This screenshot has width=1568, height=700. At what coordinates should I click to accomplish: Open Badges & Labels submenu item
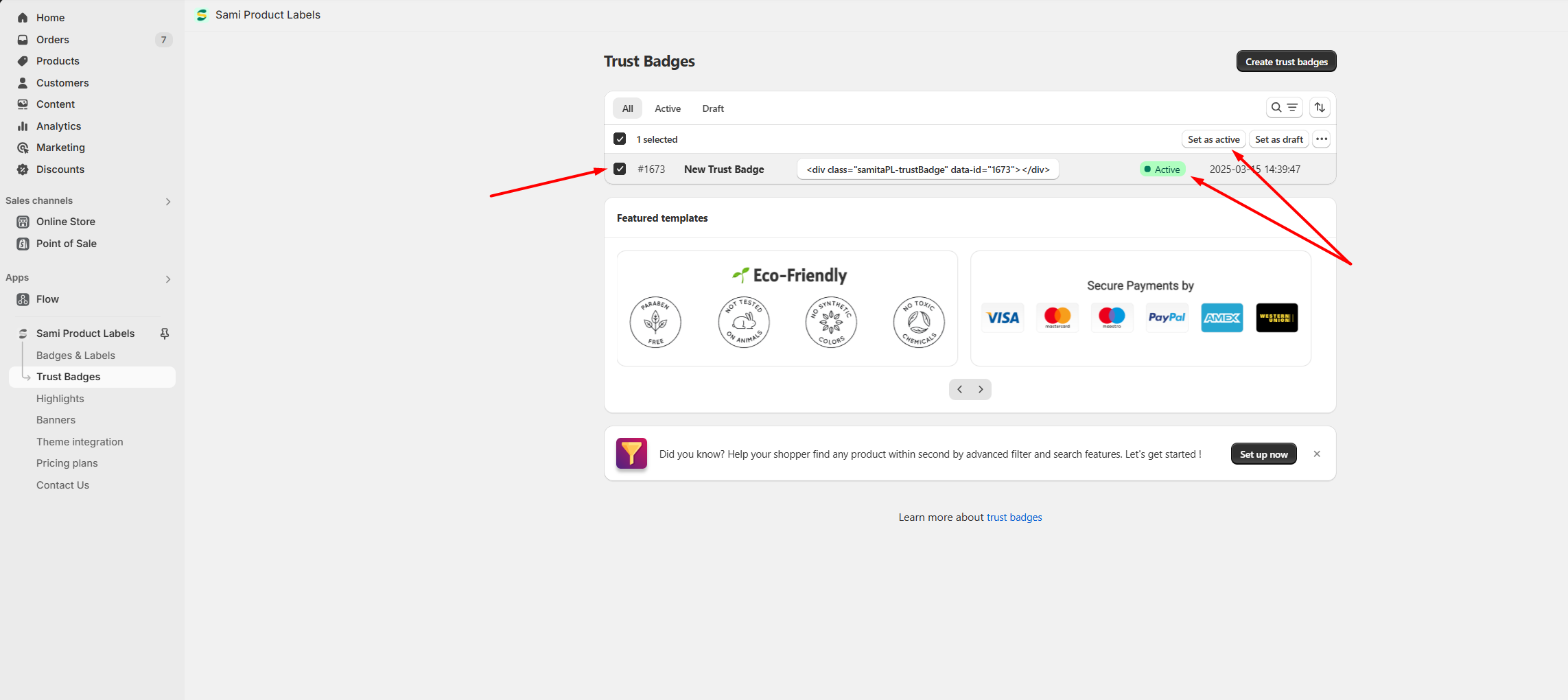[x=75, y=355]
